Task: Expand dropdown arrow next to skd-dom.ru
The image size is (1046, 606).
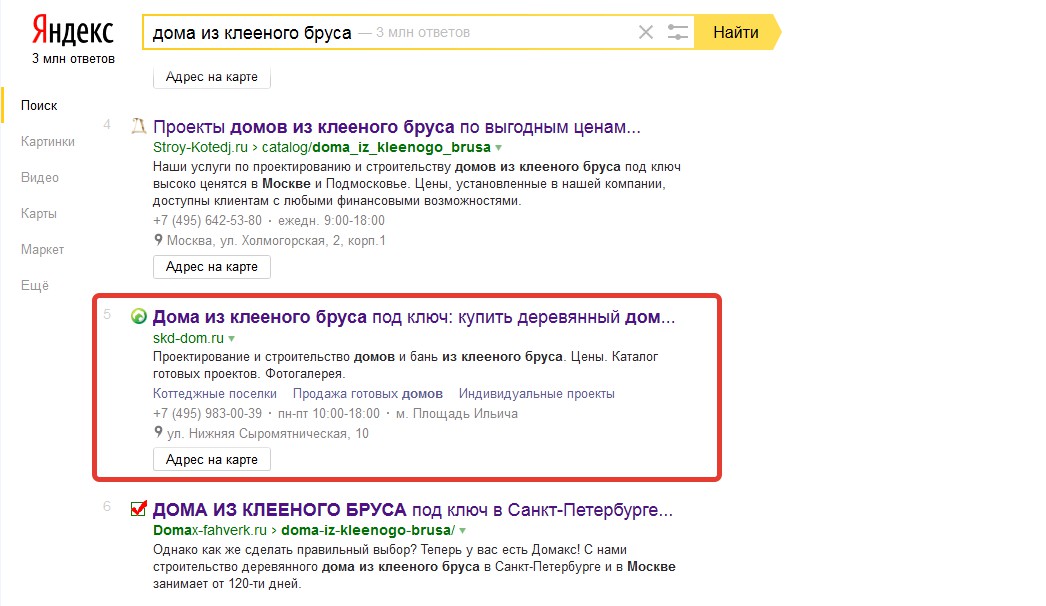Action: click(231, 338)
